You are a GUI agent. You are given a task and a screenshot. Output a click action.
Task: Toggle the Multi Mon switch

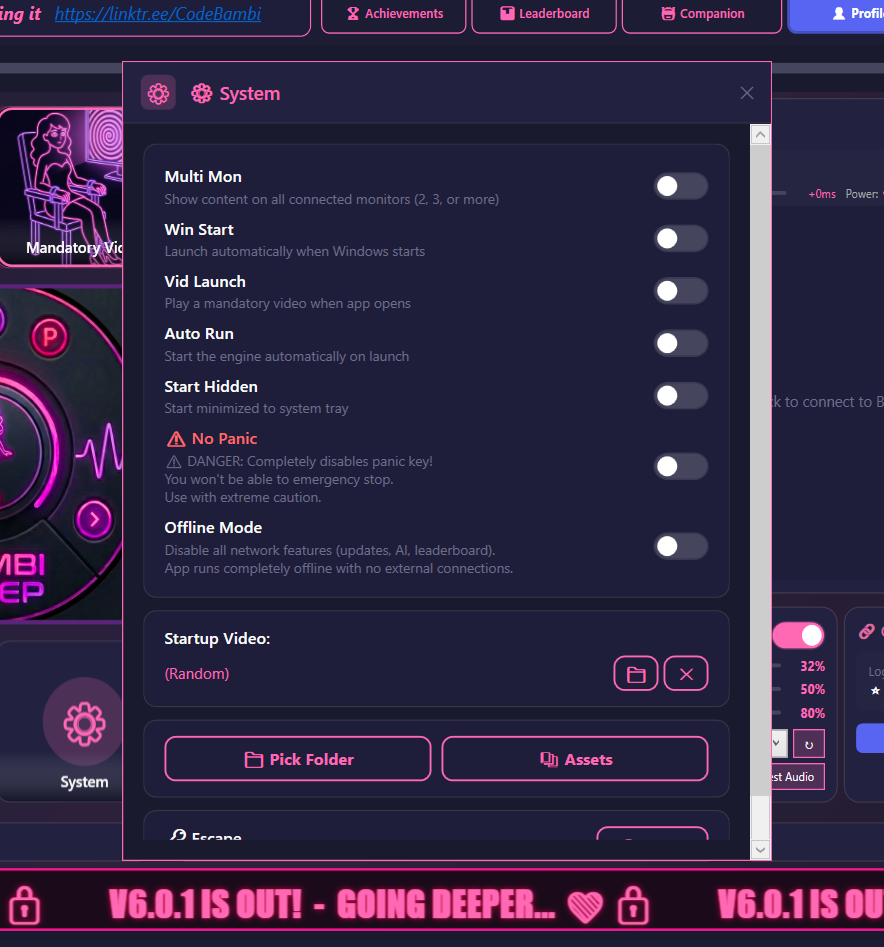[681, 186]
